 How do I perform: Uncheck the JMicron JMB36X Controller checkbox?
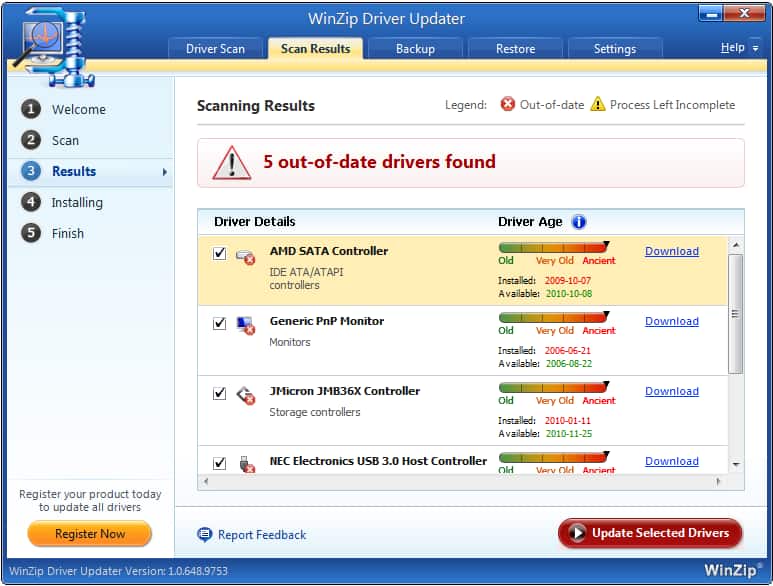219,393
